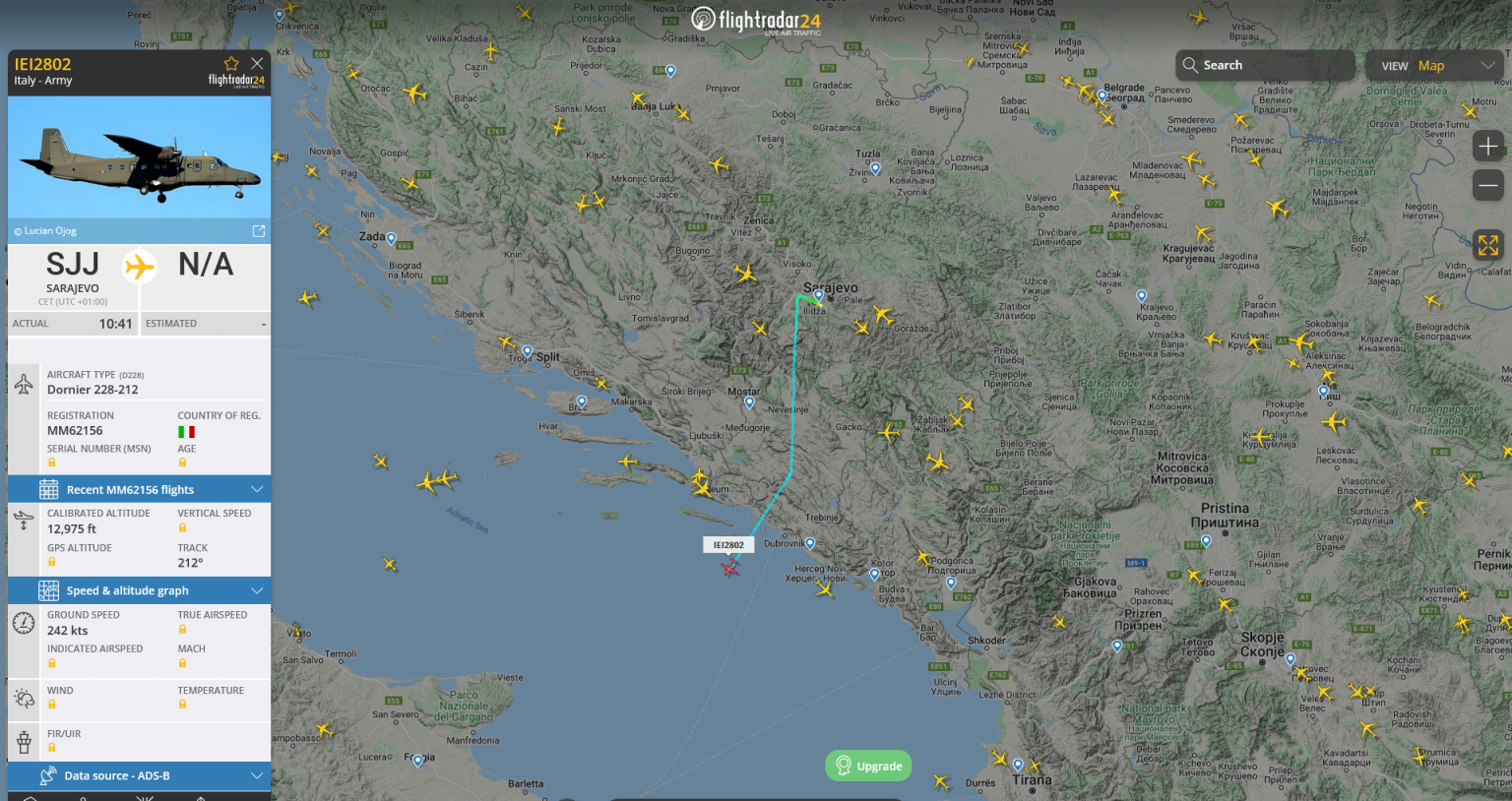Expand Recent MM62156 flights section
This screenshot has height=801, width=1512.
pyautogui.click(x=139, y=489)
